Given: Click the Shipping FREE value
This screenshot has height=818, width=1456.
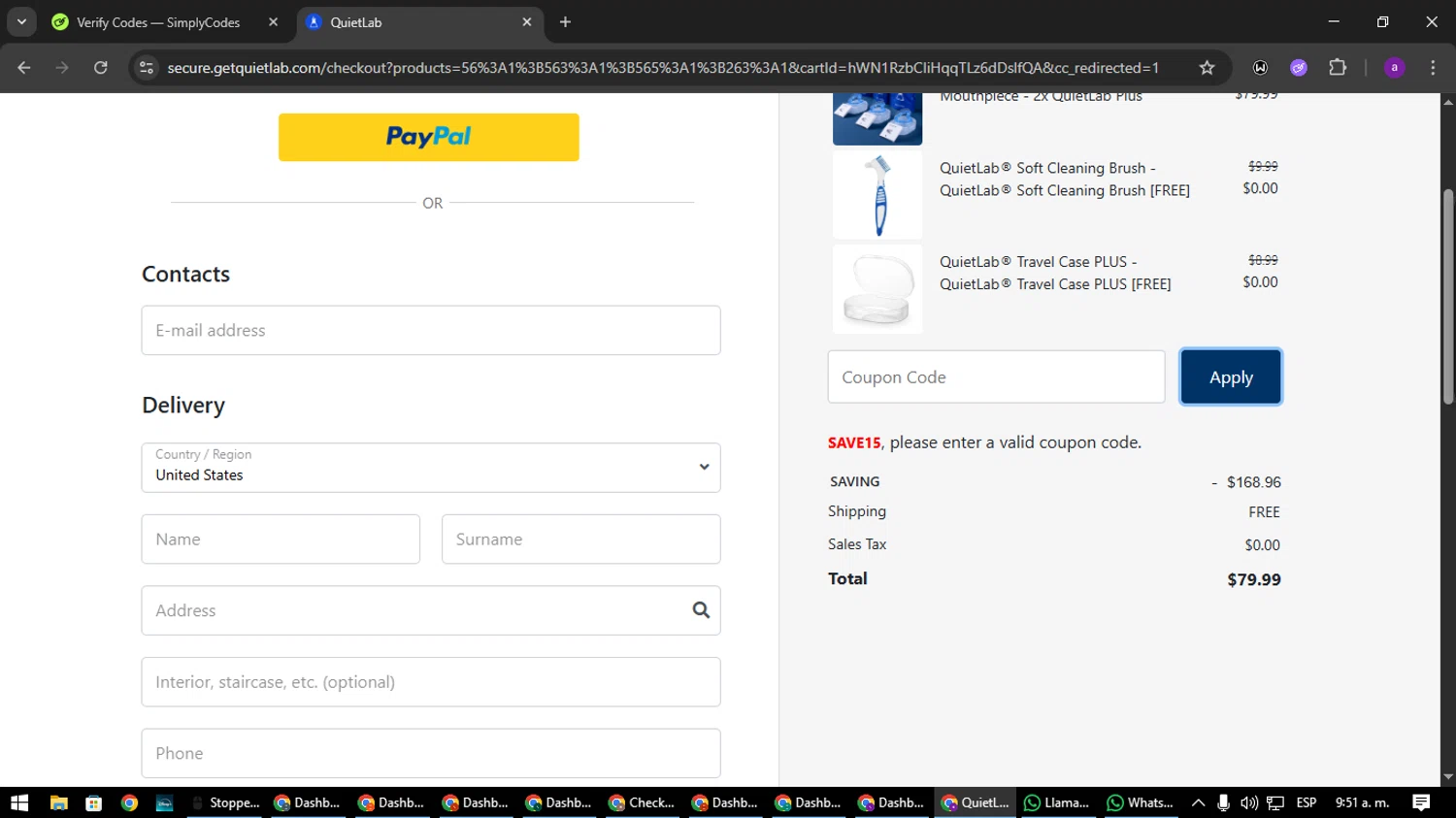Looking at the screenshot, I should pos(1264,512).
